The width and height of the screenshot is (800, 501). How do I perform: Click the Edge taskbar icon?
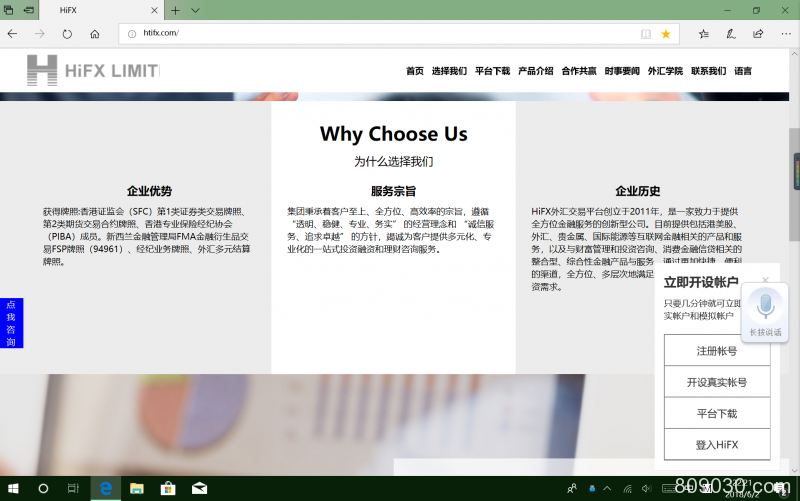point(106,489)
